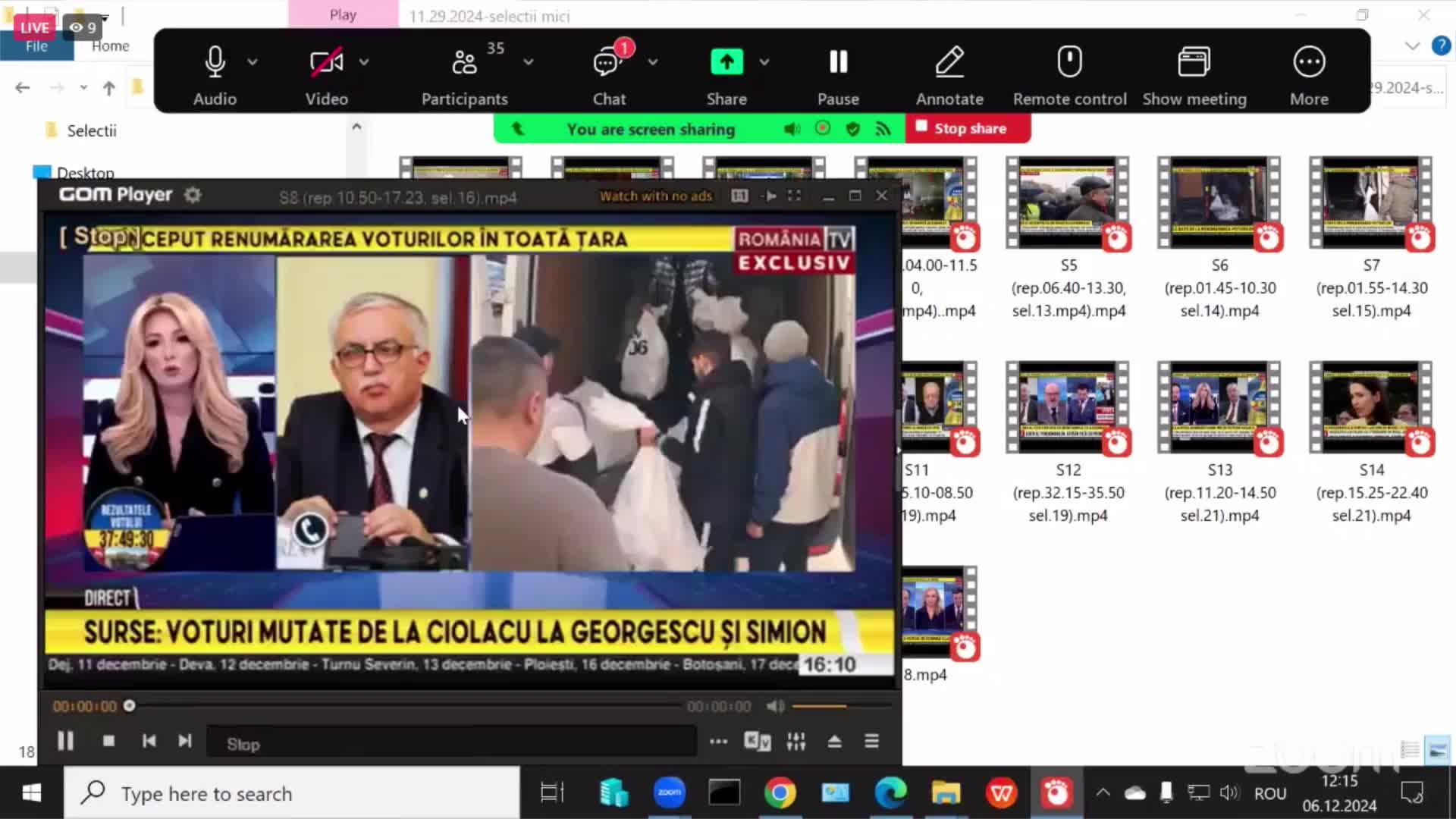Open the Zoom Chat panel
1456x819 pixels.
click(x=609, y=76)
